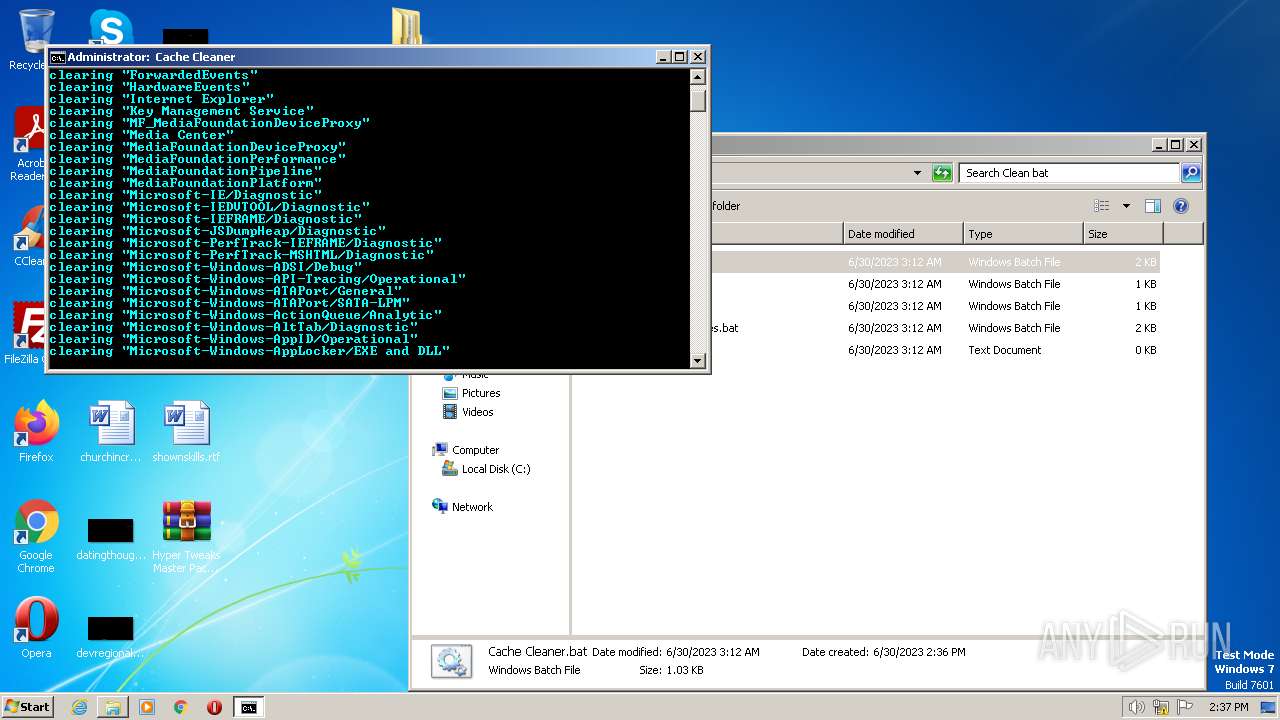Click the Explorer address refresh button
The height and width of the screenshot is (720, 1280).
[942, 173]
